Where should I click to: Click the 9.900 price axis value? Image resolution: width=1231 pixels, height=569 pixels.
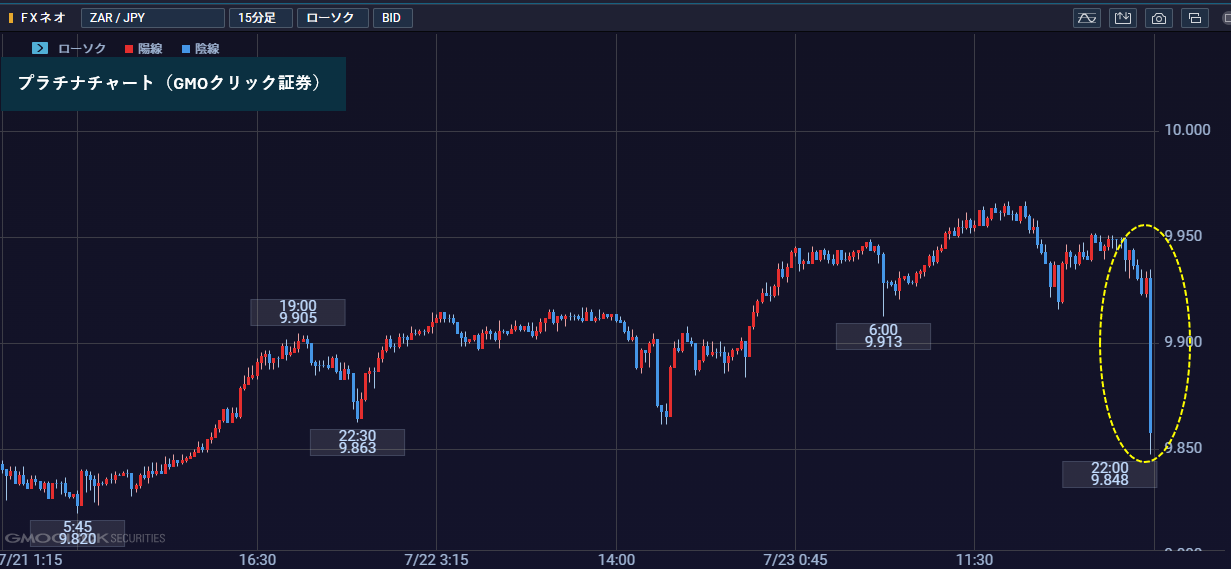tap(1183, 343)
